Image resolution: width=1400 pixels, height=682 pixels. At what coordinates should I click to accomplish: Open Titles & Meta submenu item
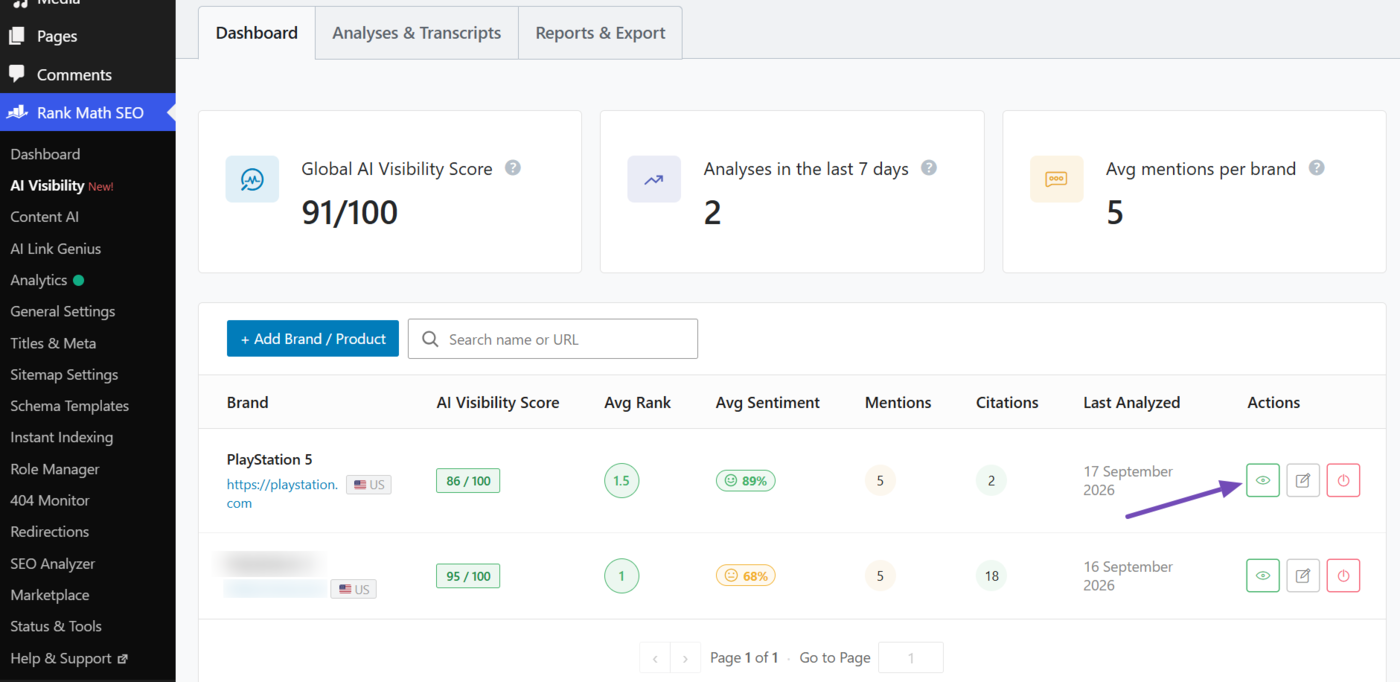coord(53,343)
